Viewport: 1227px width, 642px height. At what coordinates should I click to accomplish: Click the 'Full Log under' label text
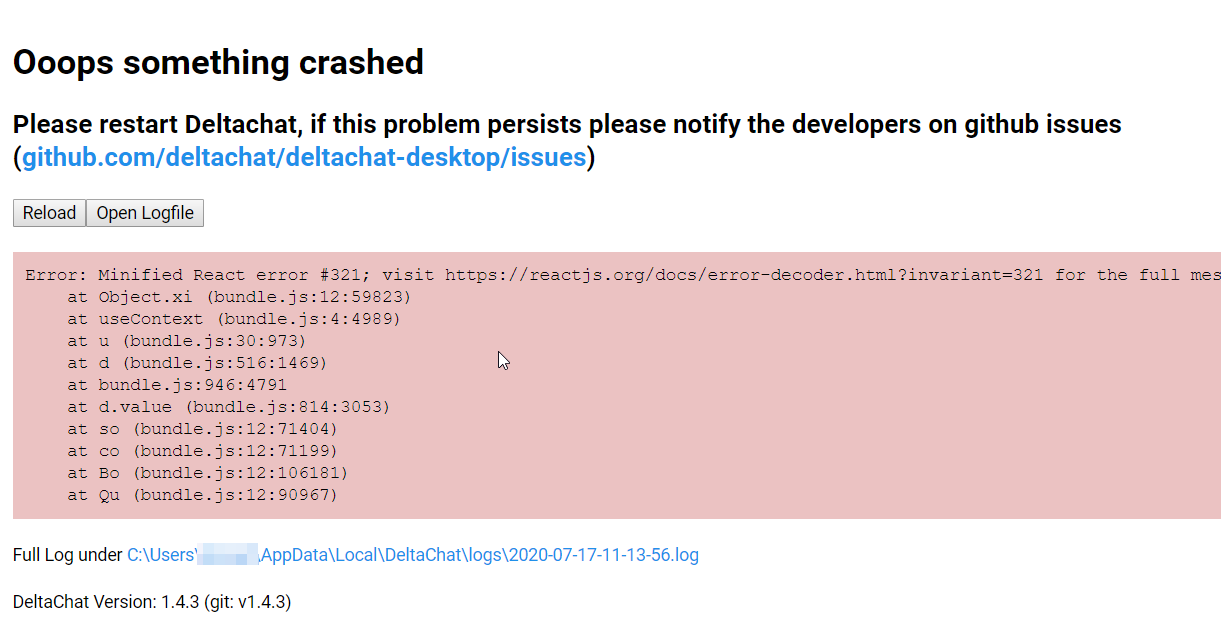click(67, 555)
